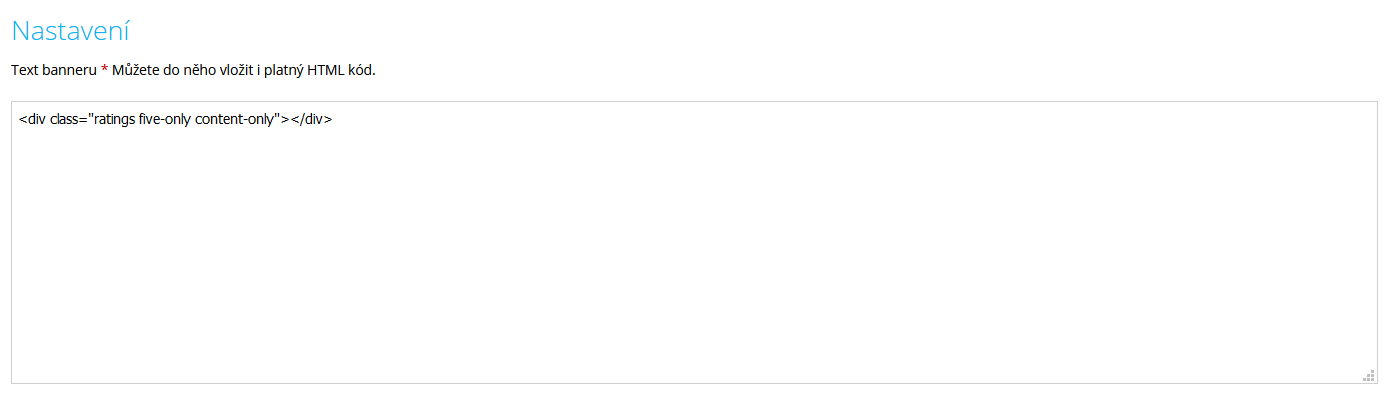Focus the Text banneru textarea
The width and height of the screenshot is (1391, 401).
[694, 242]
